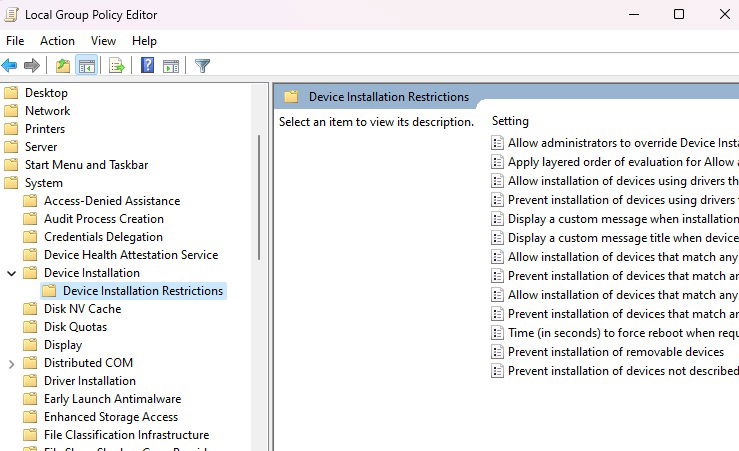Expand the Distributed COM tree node
This screenshot has height=451, width=739.
[11, 363]
